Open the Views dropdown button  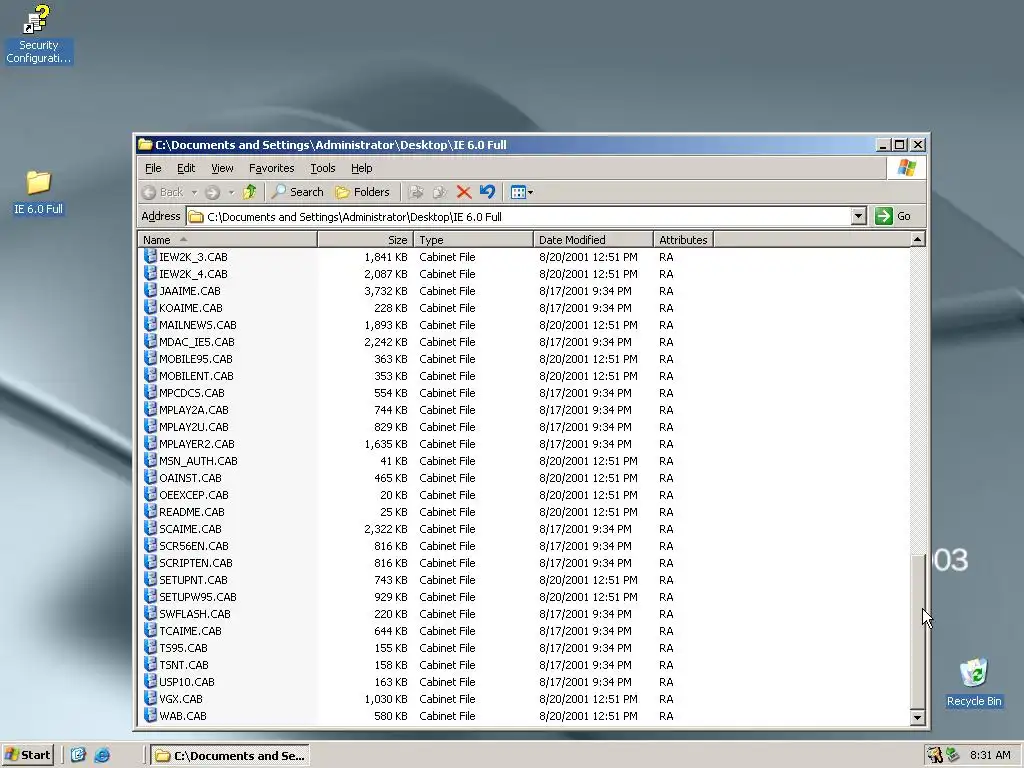coord(522,192)
